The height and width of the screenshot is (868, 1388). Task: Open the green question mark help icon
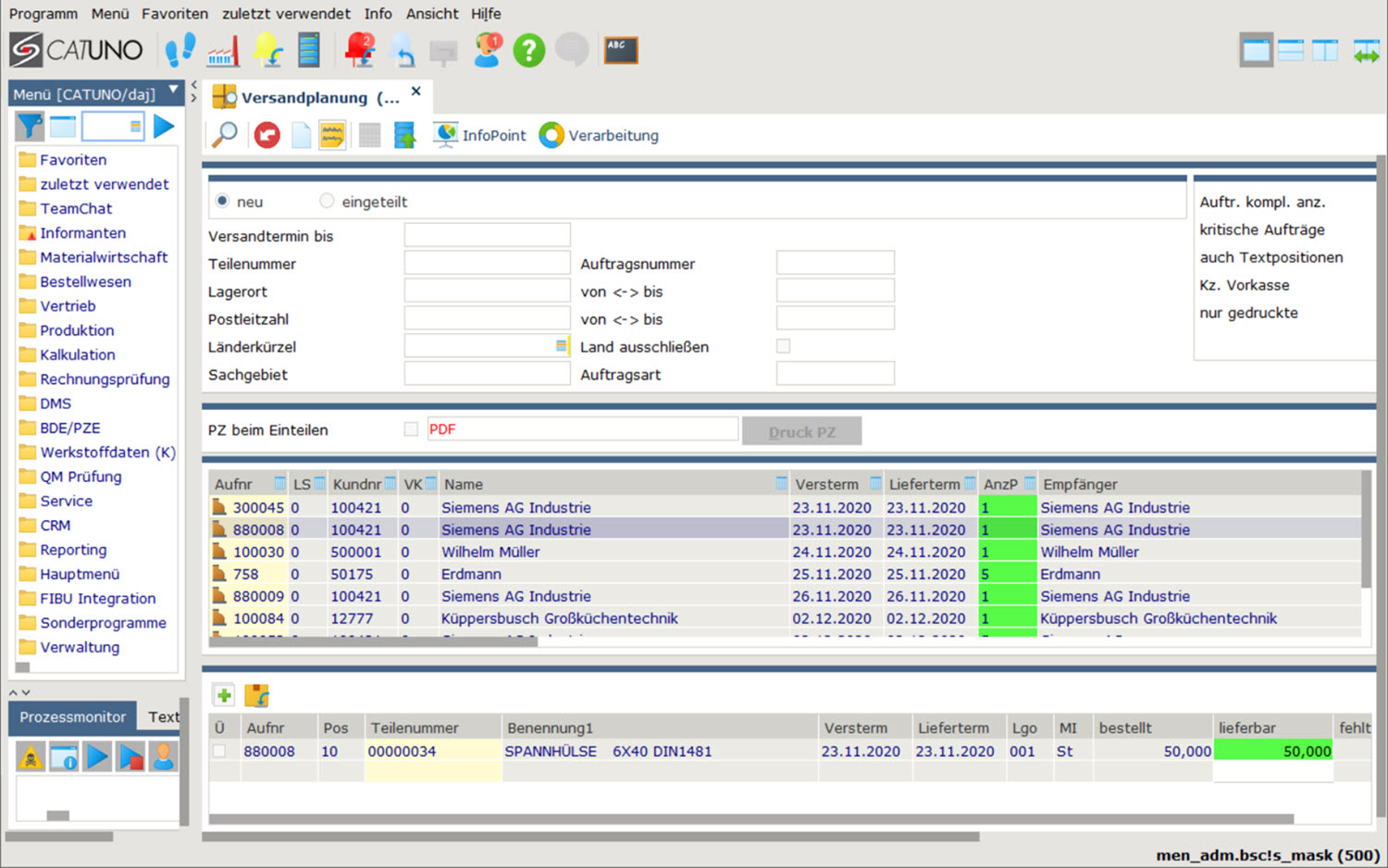[x=529, y=50]
